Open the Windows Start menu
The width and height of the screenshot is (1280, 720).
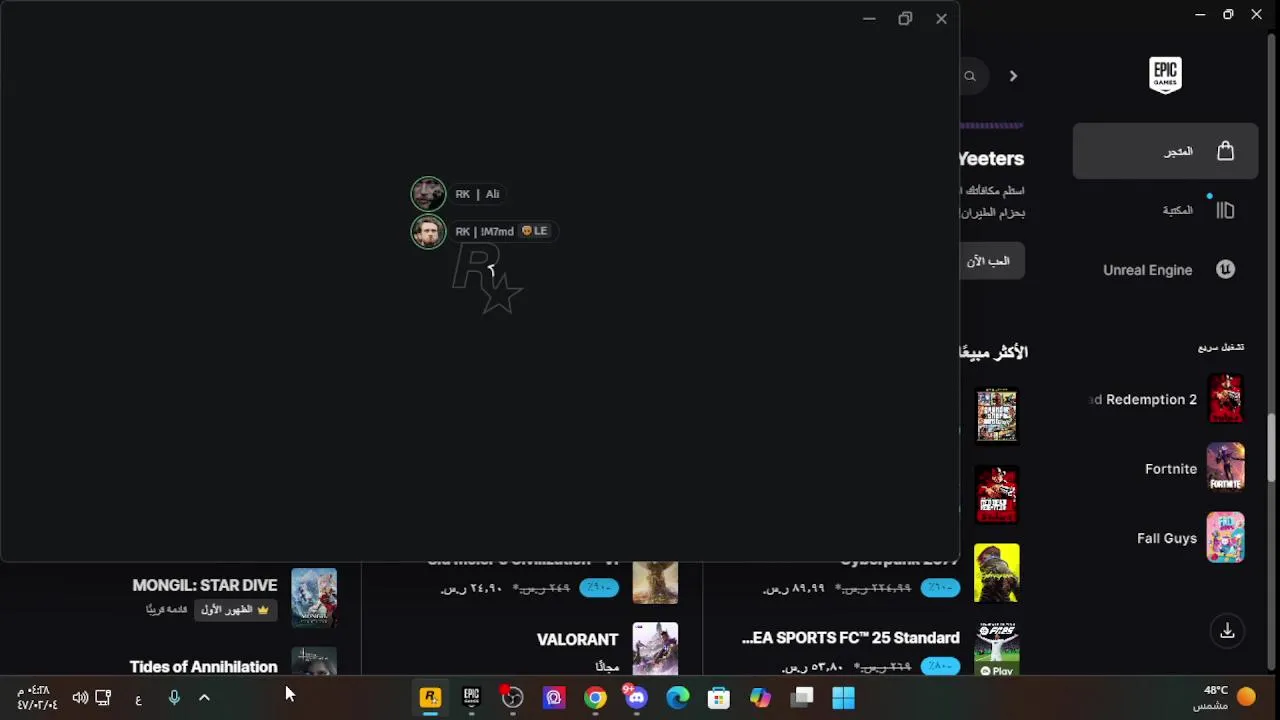pos(843,698)
